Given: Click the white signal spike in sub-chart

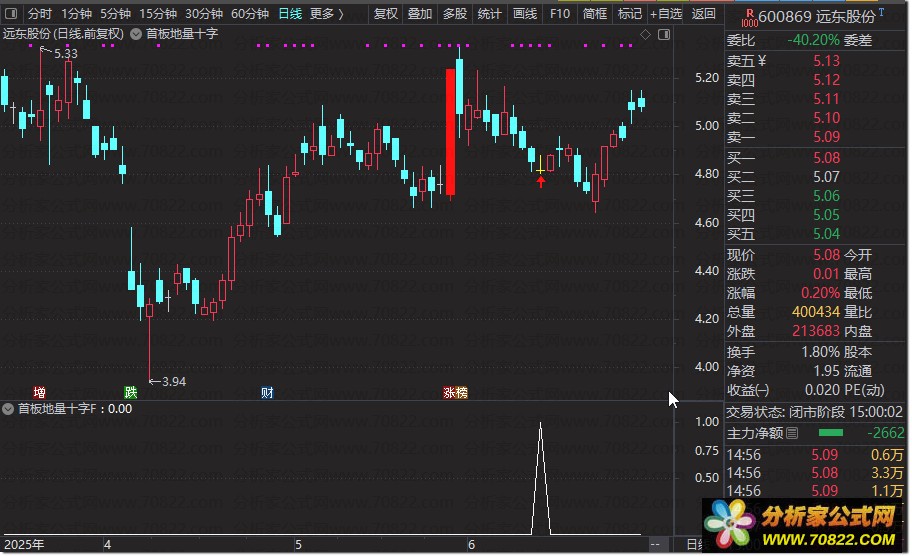Looking at the screenshot, I should point(541,478).
